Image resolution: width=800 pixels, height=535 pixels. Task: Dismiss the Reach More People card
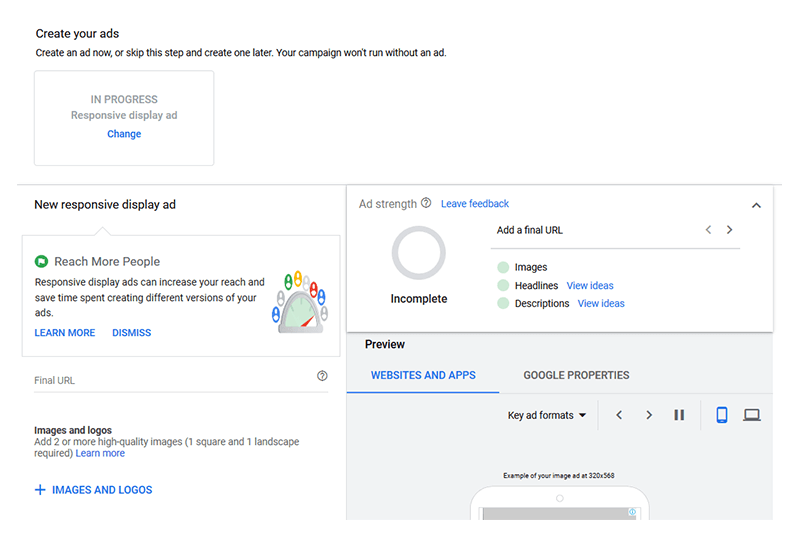[x=131, y=333]
